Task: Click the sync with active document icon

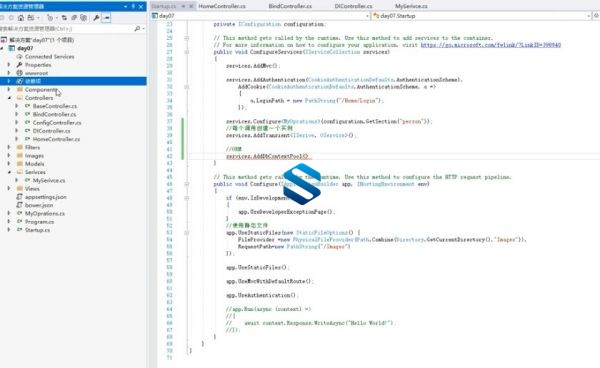Action: (64, 18)
